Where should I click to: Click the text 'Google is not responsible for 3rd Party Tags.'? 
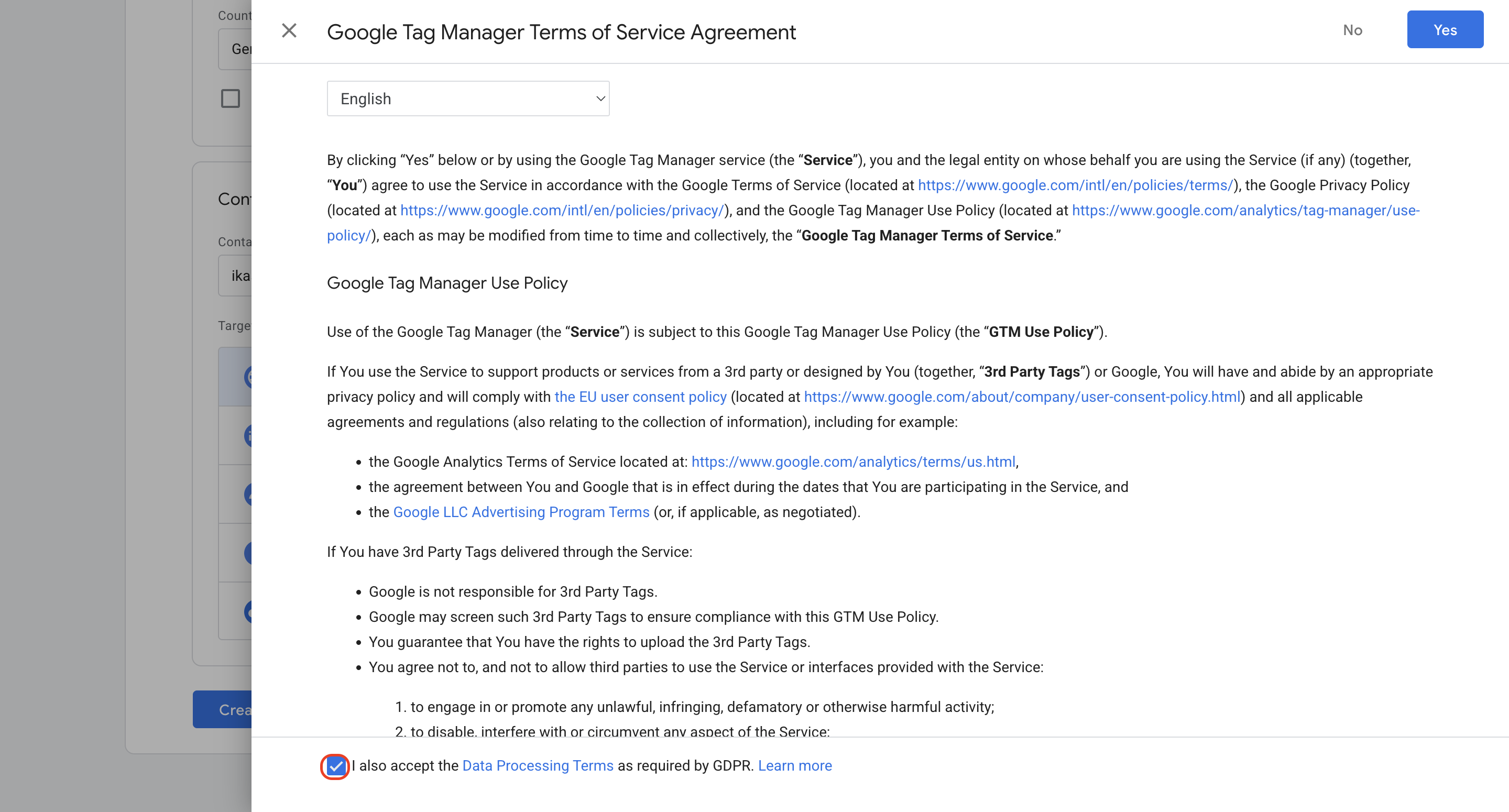click(x=512, y=592)
